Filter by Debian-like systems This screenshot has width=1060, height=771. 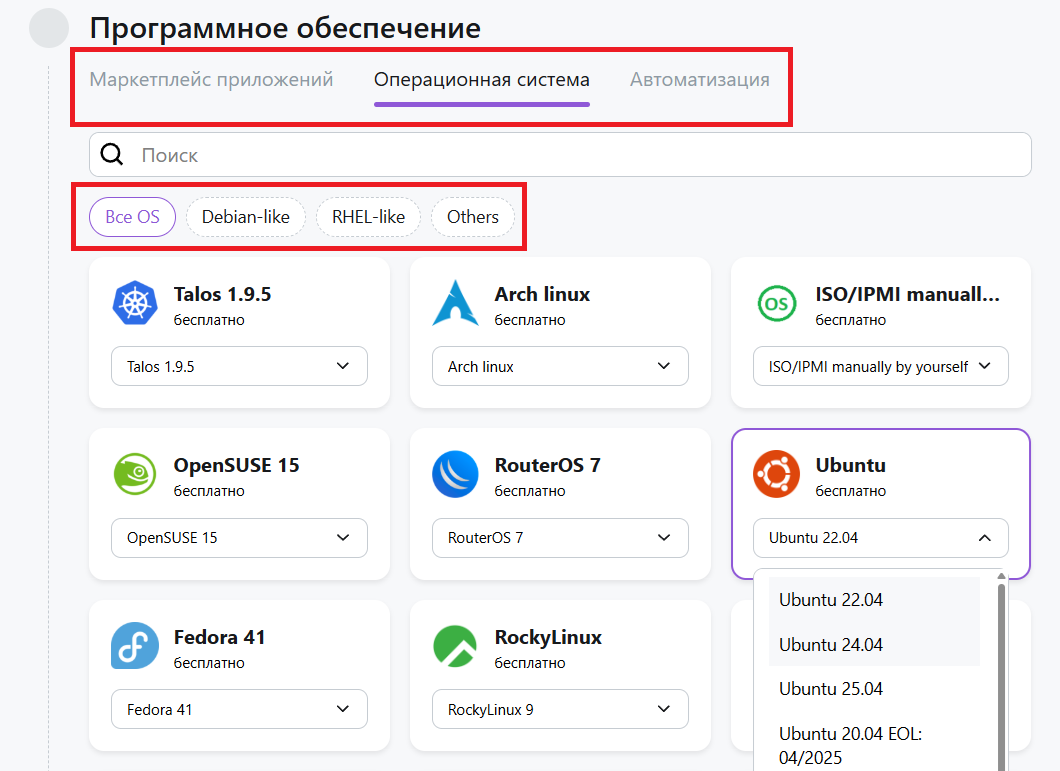246,217
